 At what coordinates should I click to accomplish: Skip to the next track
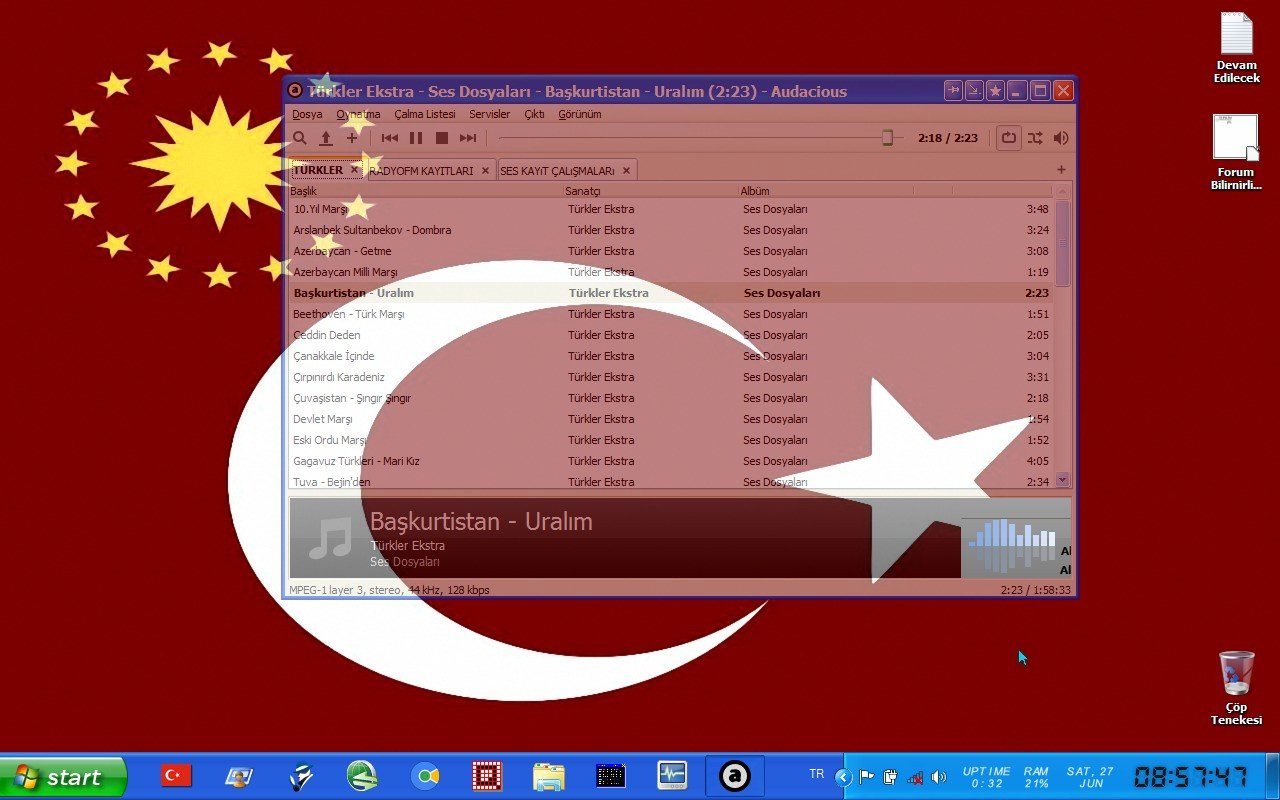(468, 138)
